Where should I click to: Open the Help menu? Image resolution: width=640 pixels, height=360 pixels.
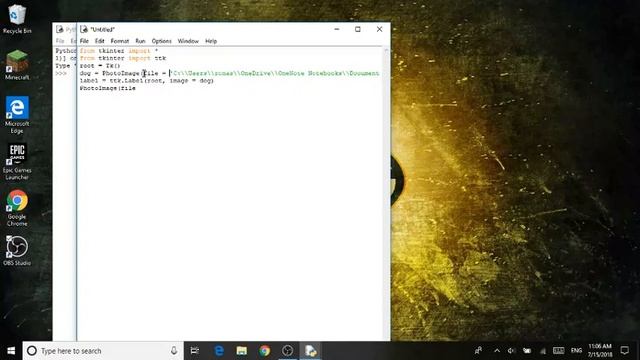[211, 41]
